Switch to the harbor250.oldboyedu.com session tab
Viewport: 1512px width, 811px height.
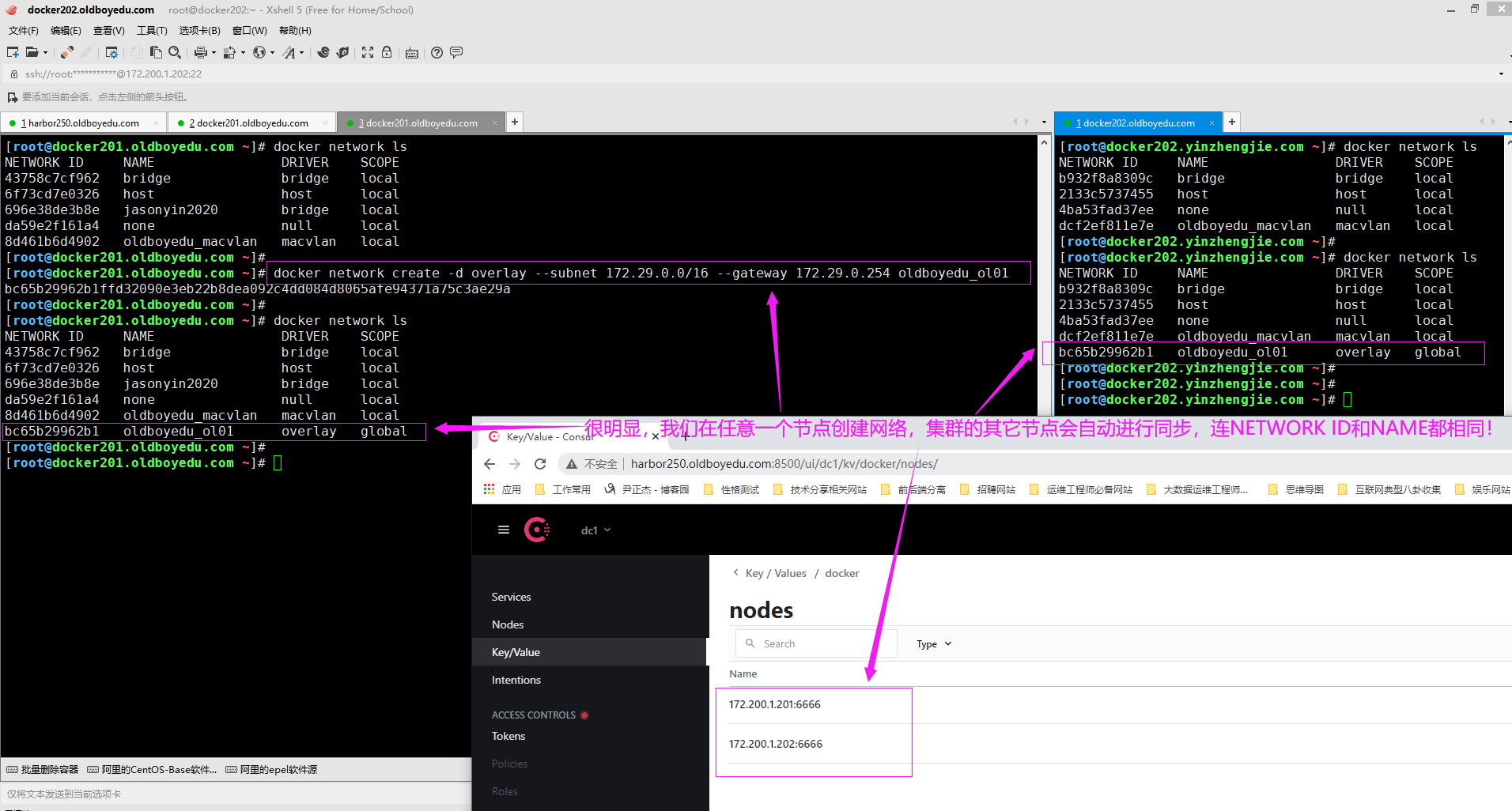83,123
